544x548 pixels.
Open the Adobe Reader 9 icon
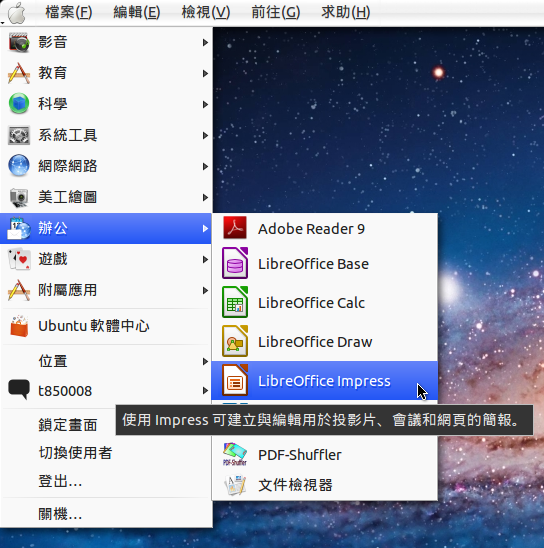(235, 228)
